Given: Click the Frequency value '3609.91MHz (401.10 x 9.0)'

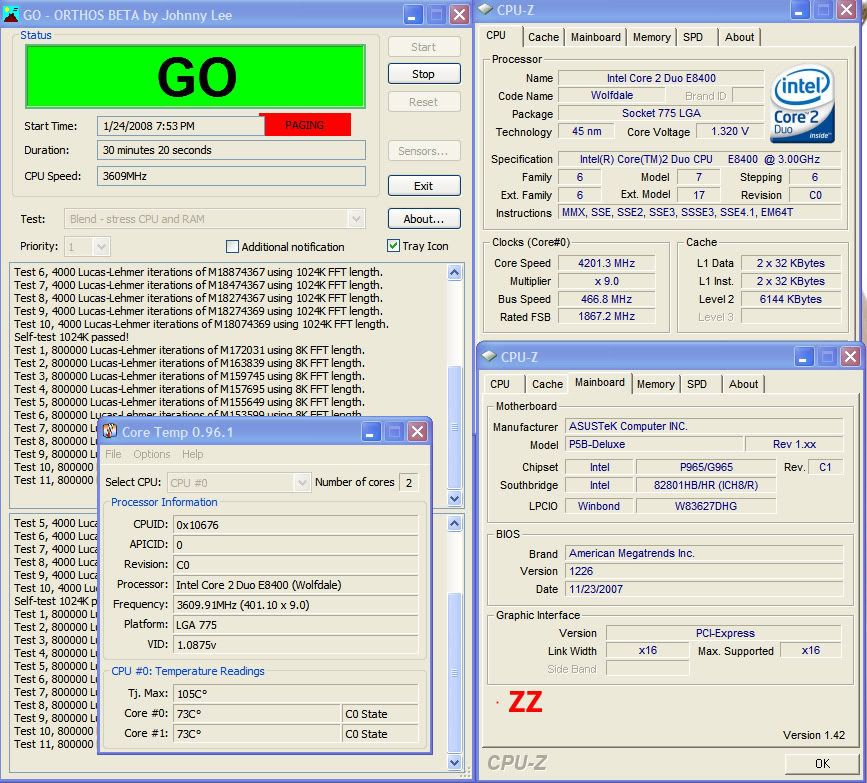Looking at the screenshot, I should coord(296,605).
